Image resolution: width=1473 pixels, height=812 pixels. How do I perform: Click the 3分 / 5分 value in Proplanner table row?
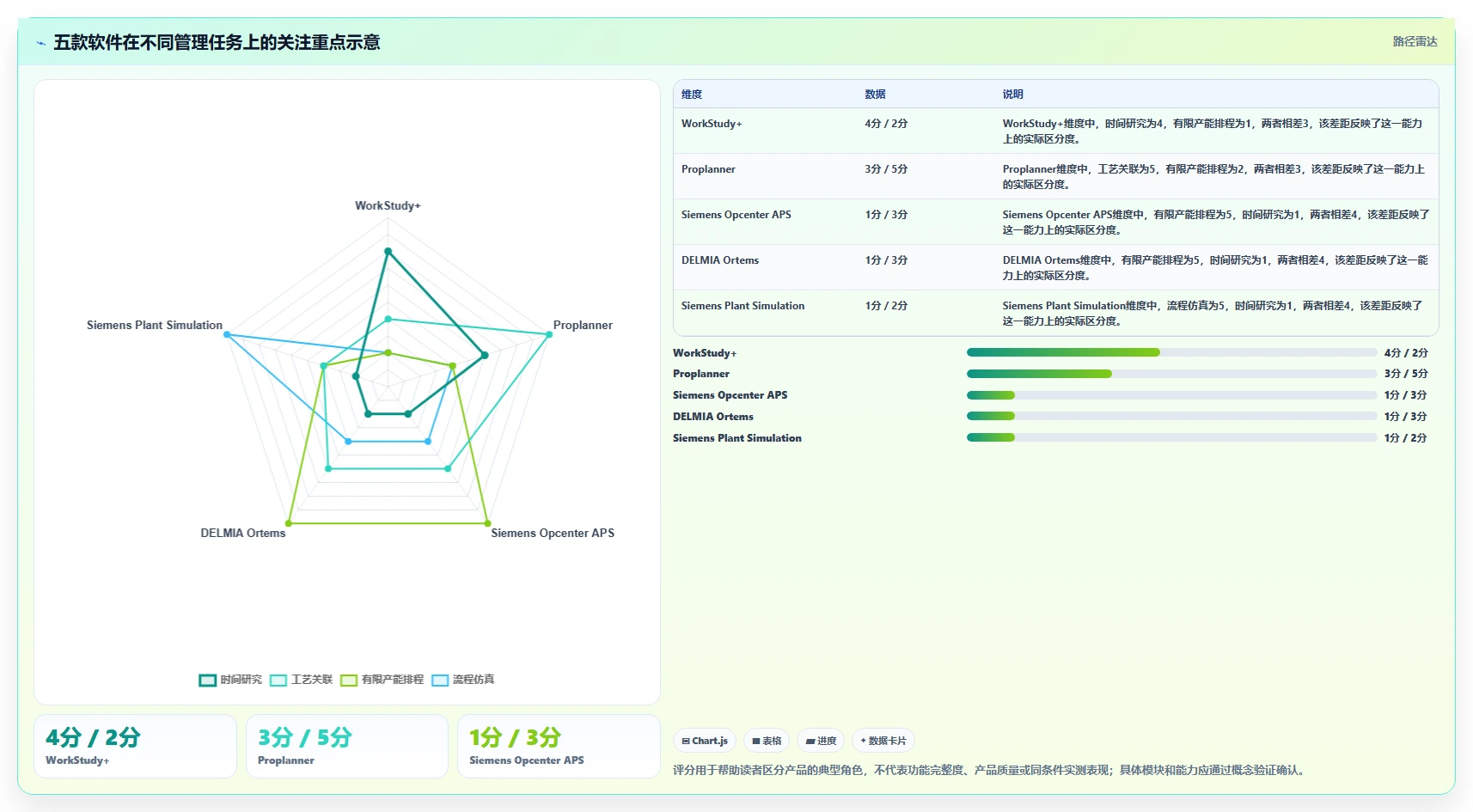(x=886, y=169)
